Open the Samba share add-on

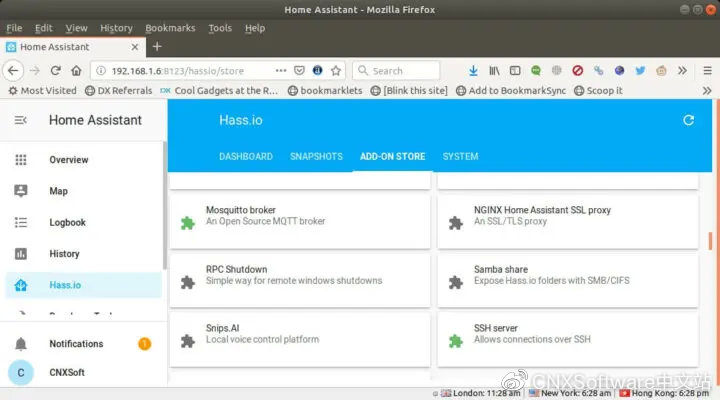click(x=568, y=275)
